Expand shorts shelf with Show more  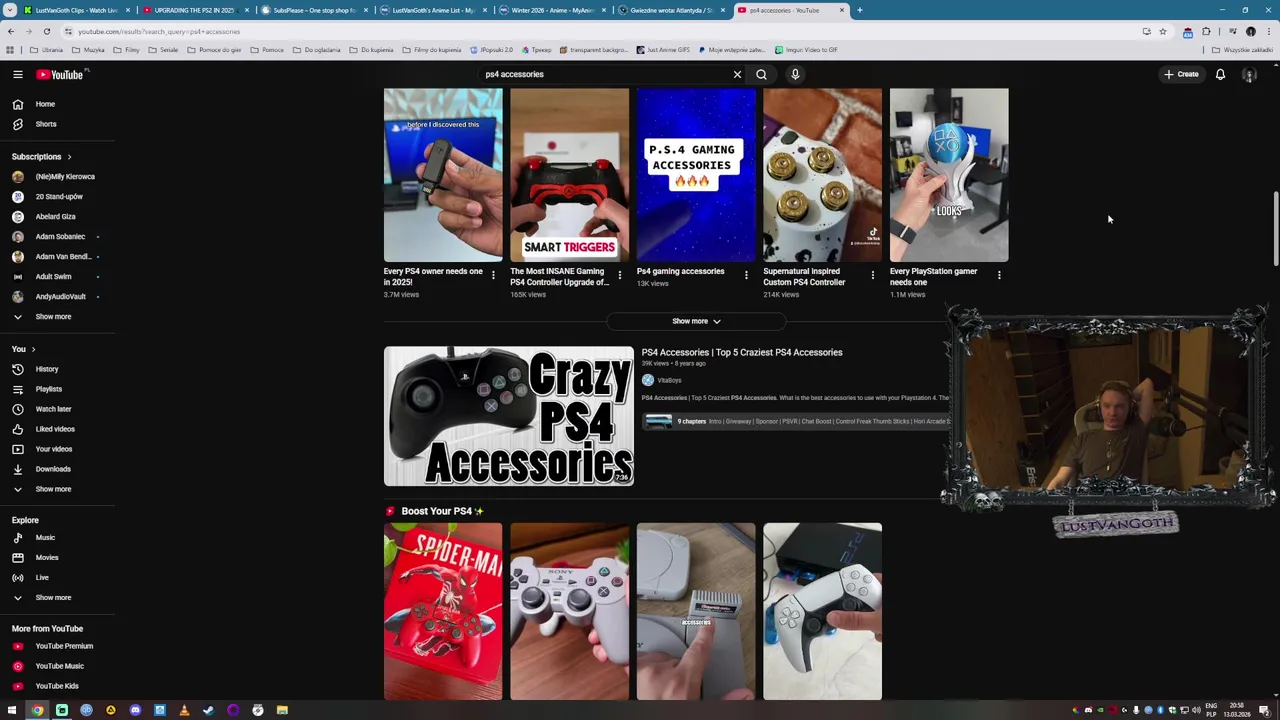(696, 321)
